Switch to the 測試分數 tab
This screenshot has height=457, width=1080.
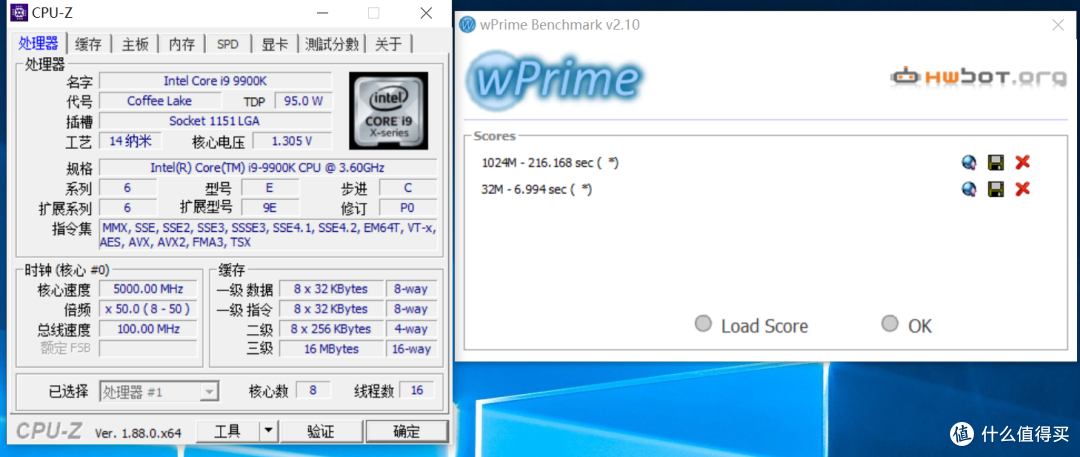(x=332, y=45)
